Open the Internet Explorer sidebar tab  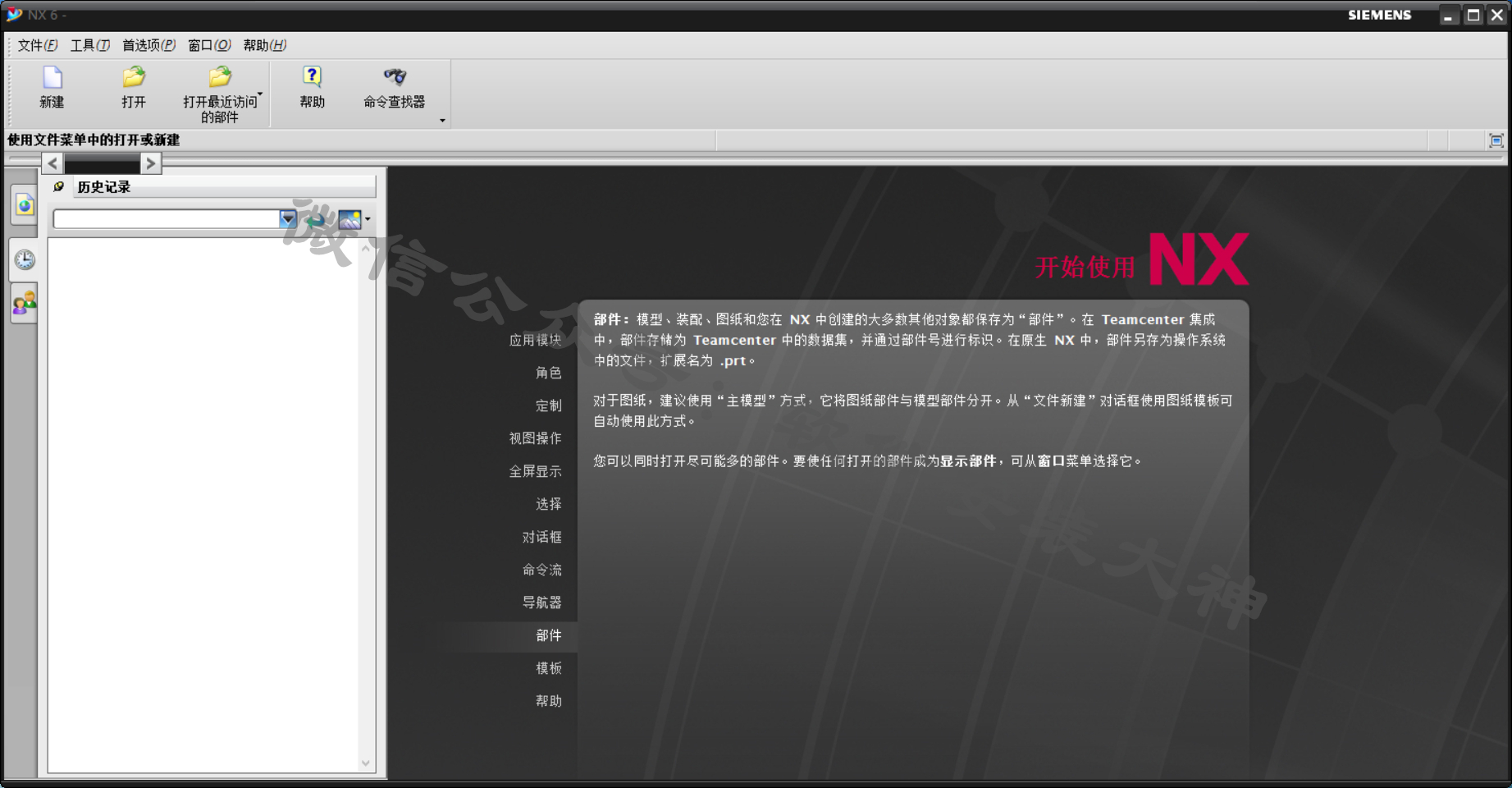click(x=25, y=205)
